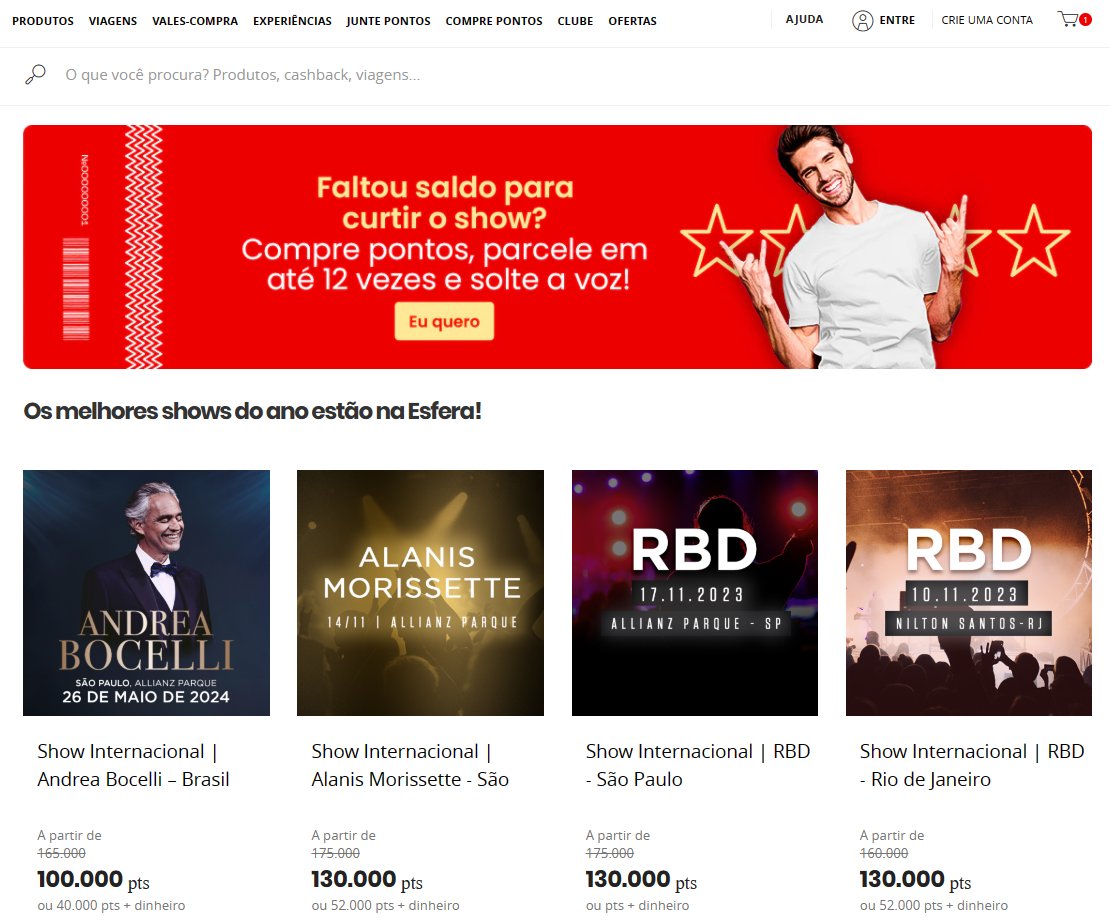Screen dimensions: 1110x922
Task: Click the Eu quero banner button
Action: point(444,321)
